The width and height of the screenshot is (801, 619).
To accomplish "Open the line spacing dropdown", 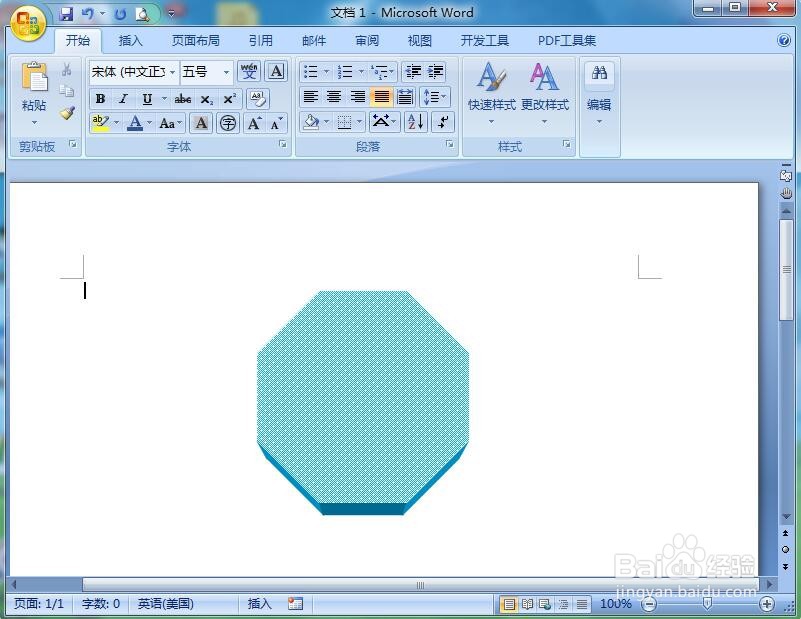I will pos(435,97).
